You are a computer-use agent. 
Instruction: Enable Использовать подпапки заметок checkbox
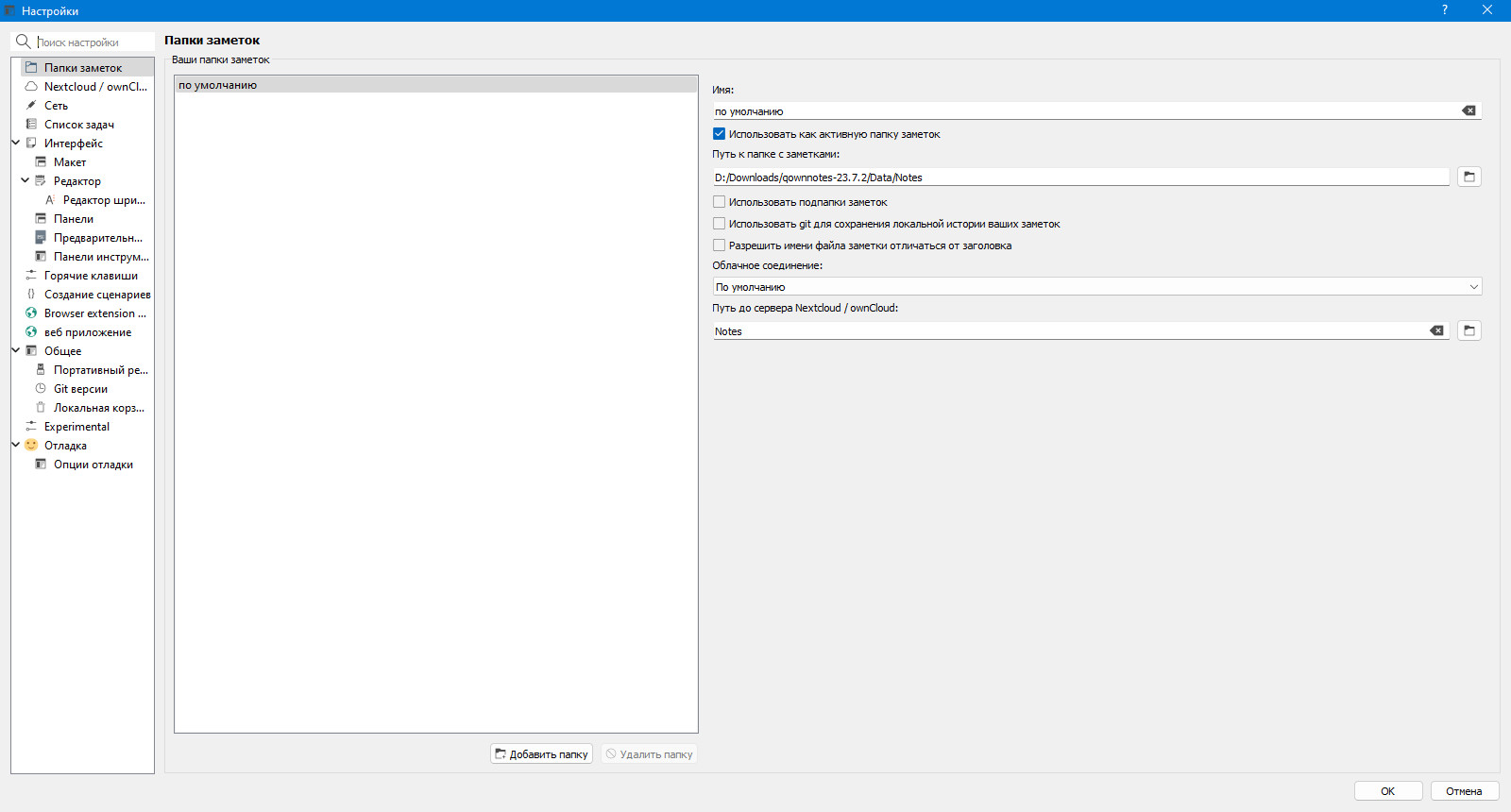point(719,202)
